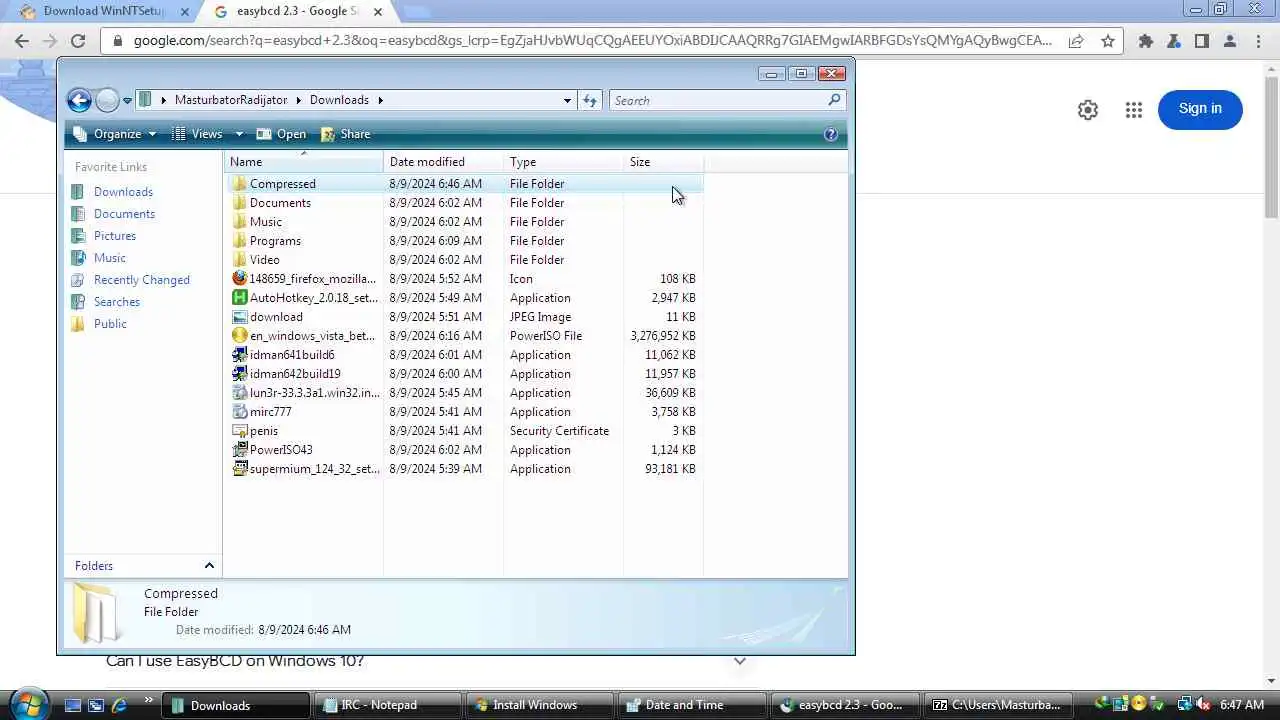The width and height of the screenshot is (1280, 720).
Task: Click the Explorer Search input field
Action: 718,100
